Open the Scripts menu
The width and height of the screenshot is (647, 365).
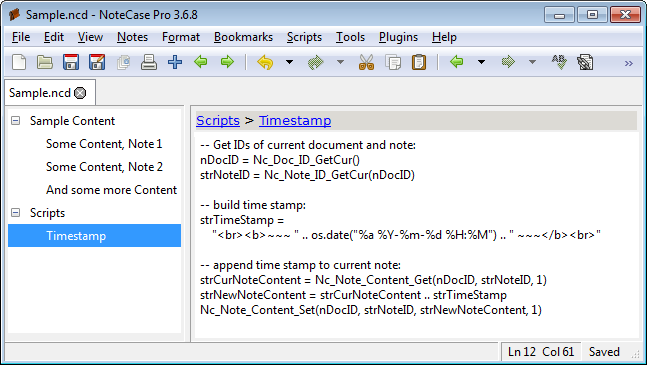[x=304, y=37]
